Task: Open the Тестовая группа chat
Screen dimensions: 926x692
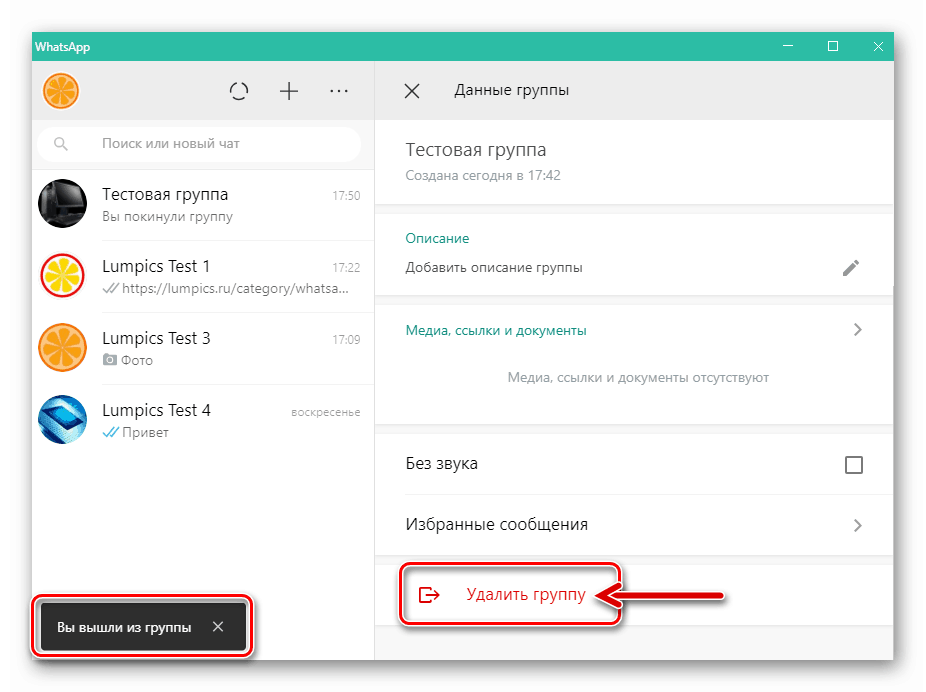Action: [x=203, y=204]
